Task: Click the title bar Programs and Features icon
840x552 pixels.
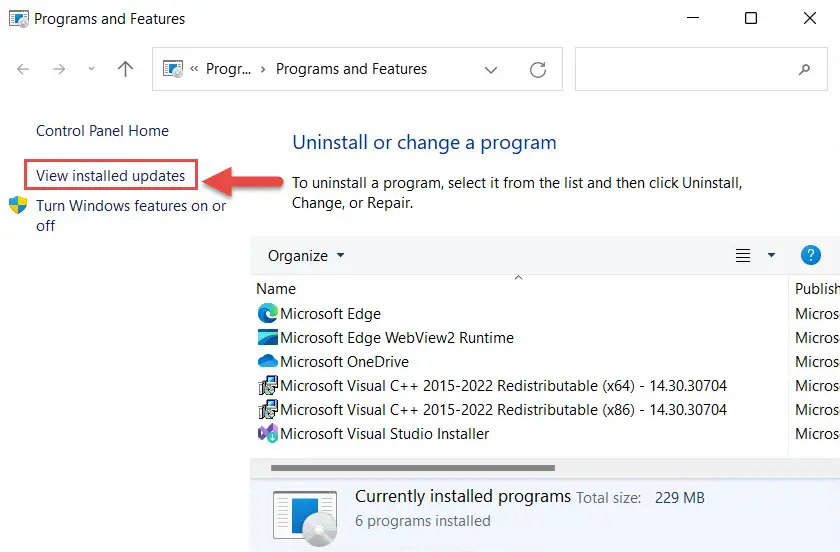Action: click(x=19, y=19)
